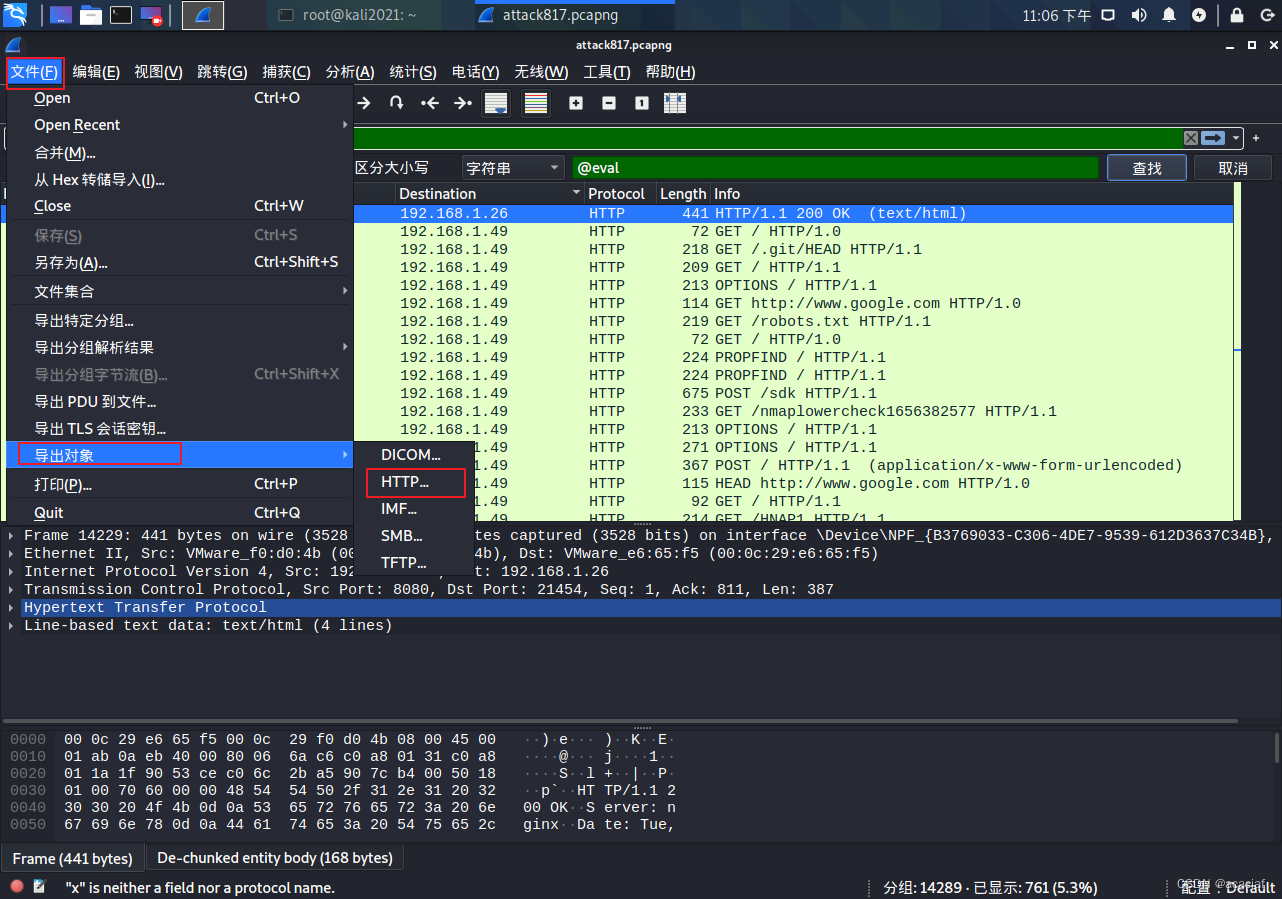This screenshot has height=899, width=1282.
Task: Select 导出 TLS 会话密钥 menu entry
Action: (x=180, y=429)
